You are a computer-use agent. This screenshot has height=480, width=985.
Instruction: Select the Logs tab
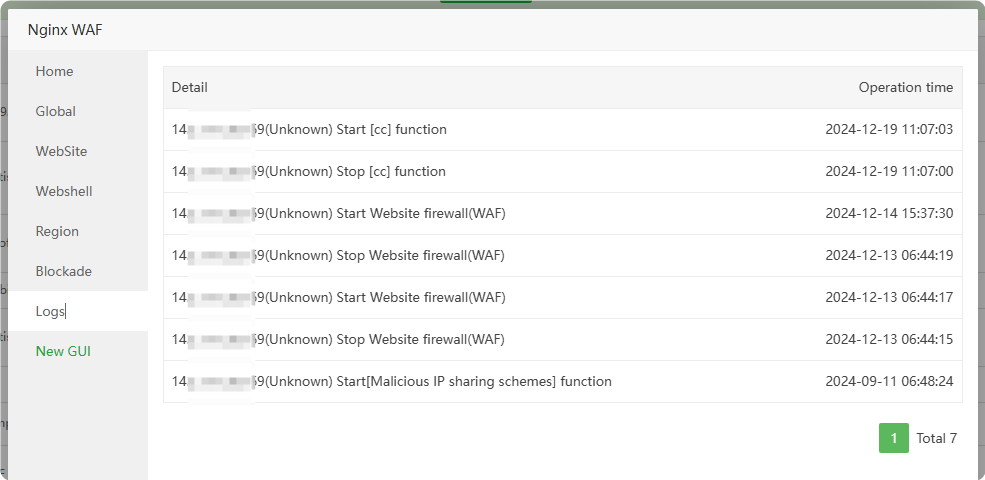50,312
